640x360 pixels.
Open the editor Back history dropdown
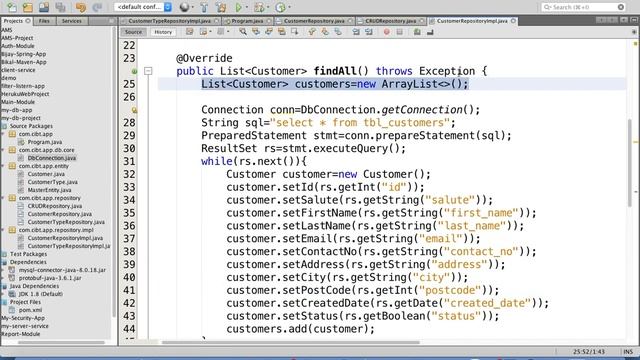tap(210, 32)
